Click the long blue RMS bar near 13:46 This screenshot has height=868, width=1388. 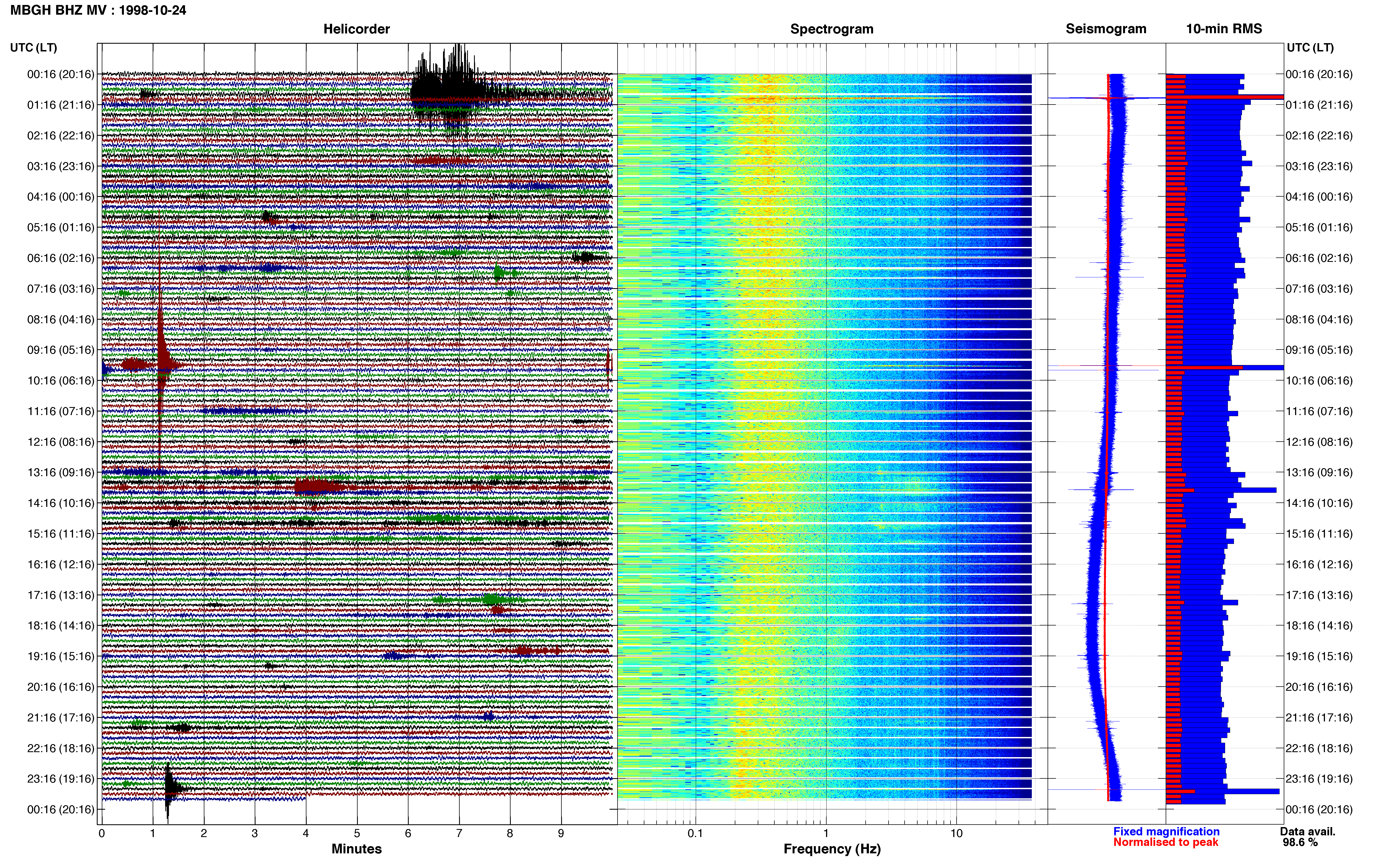pyautogui.click(x=1221, y=490)
